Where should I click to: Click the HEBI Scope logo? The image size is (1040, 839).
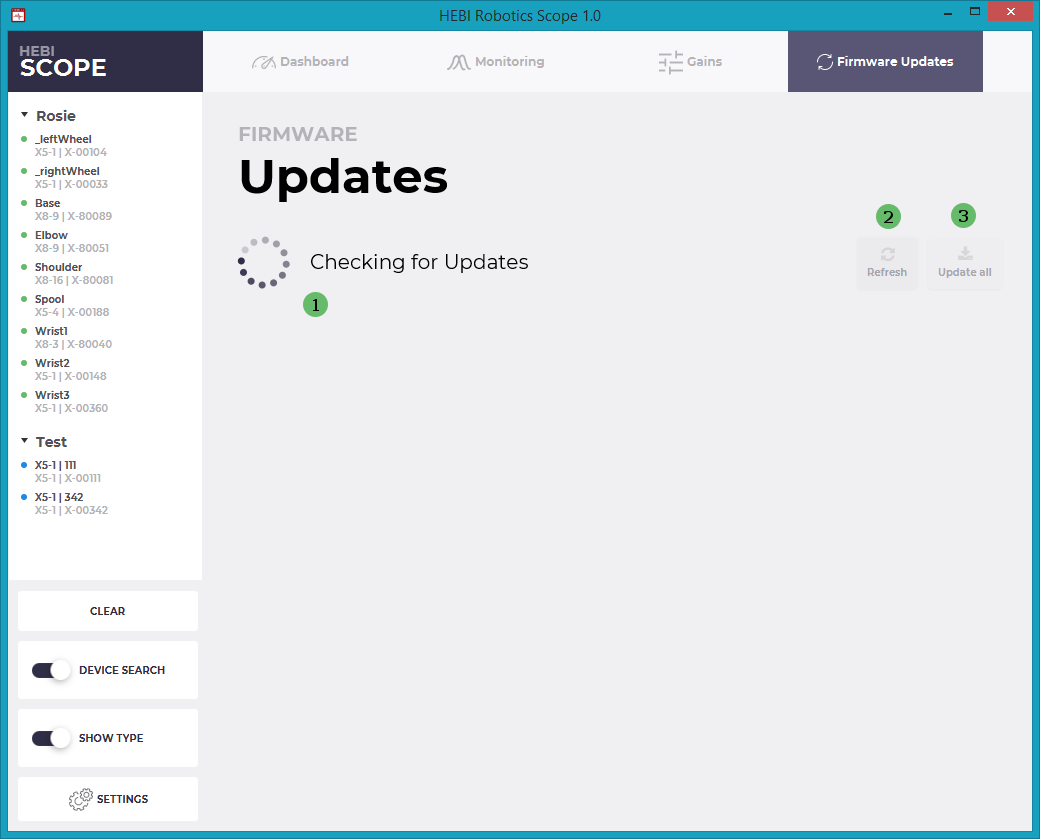click(63, 61)
